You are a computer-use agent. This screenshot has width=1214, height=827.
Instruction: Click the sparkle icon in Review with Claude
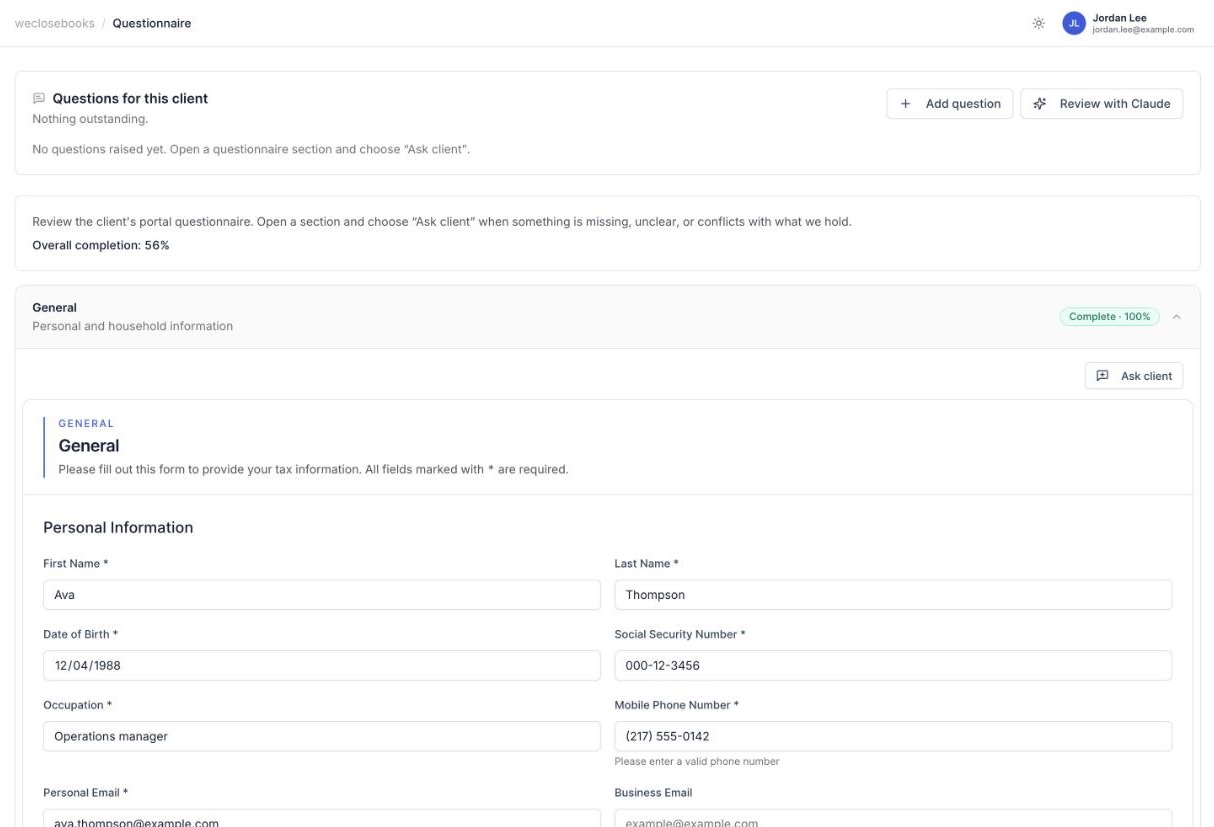point(1040,103)
